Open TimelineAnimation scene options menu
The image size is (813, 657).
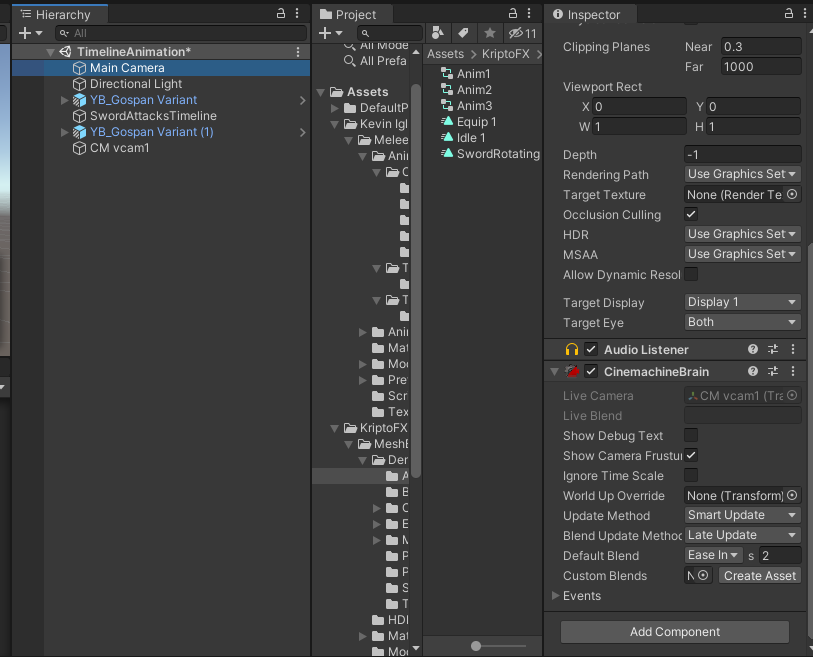[x=298, y=52]
